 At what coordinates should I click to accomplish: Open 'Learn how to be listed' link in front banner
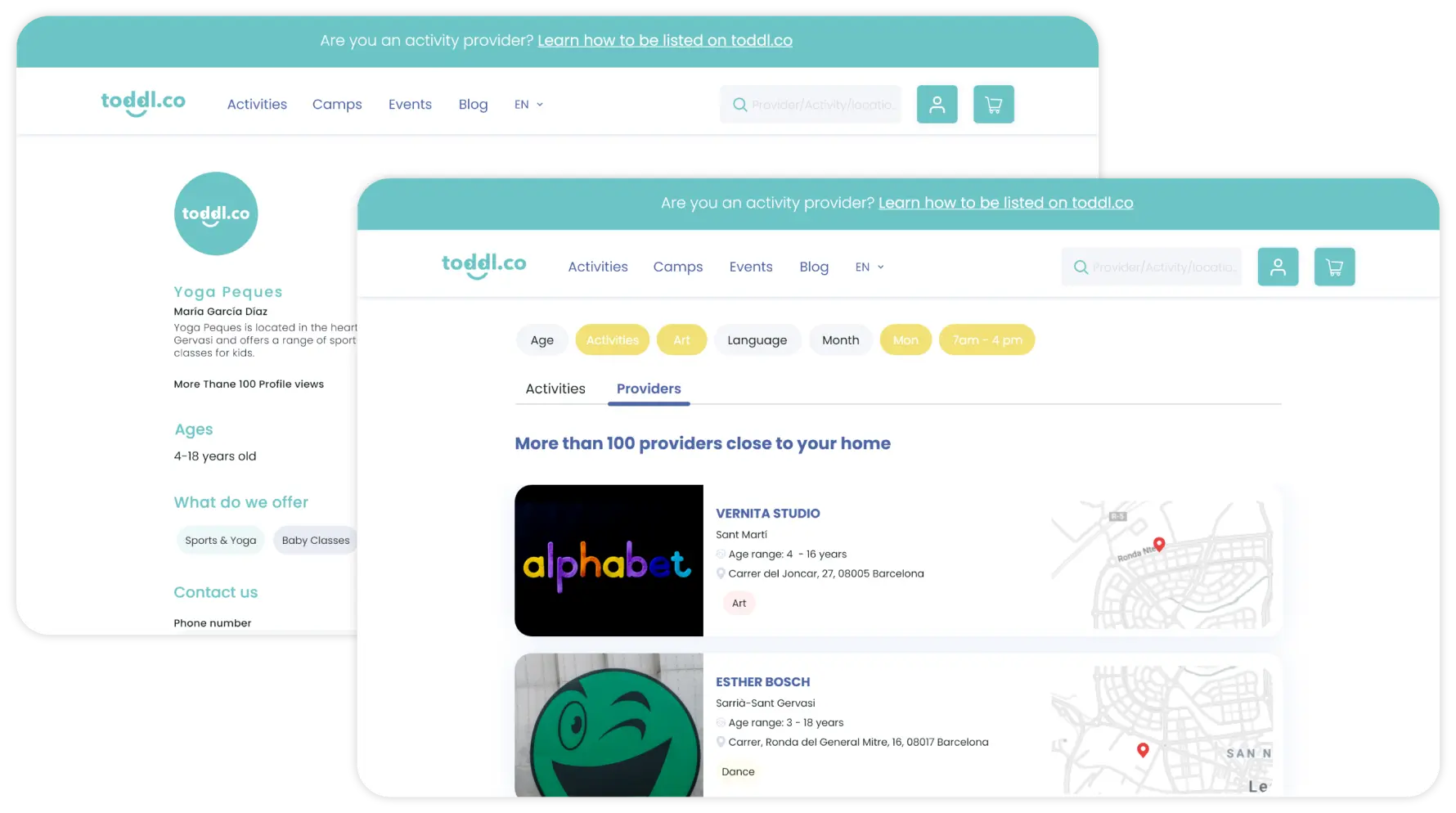1005,203
